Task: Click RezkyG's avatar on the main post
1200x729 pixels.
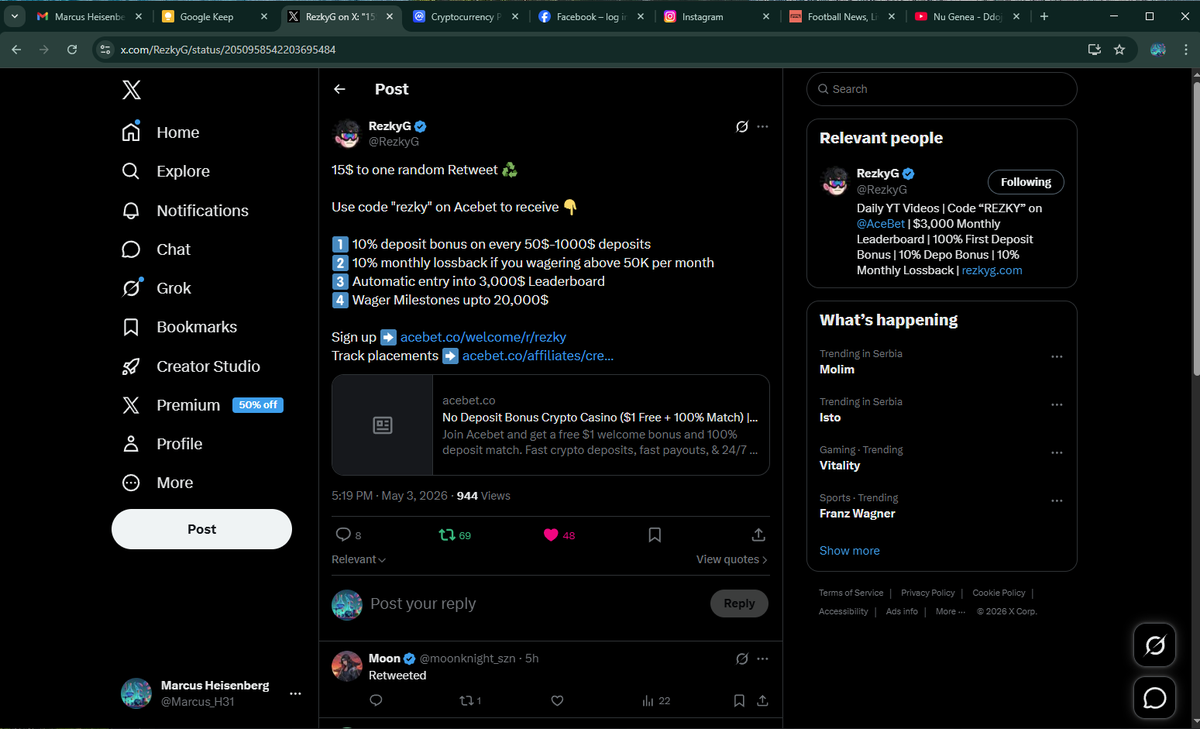Action: (x=346, y=133)
